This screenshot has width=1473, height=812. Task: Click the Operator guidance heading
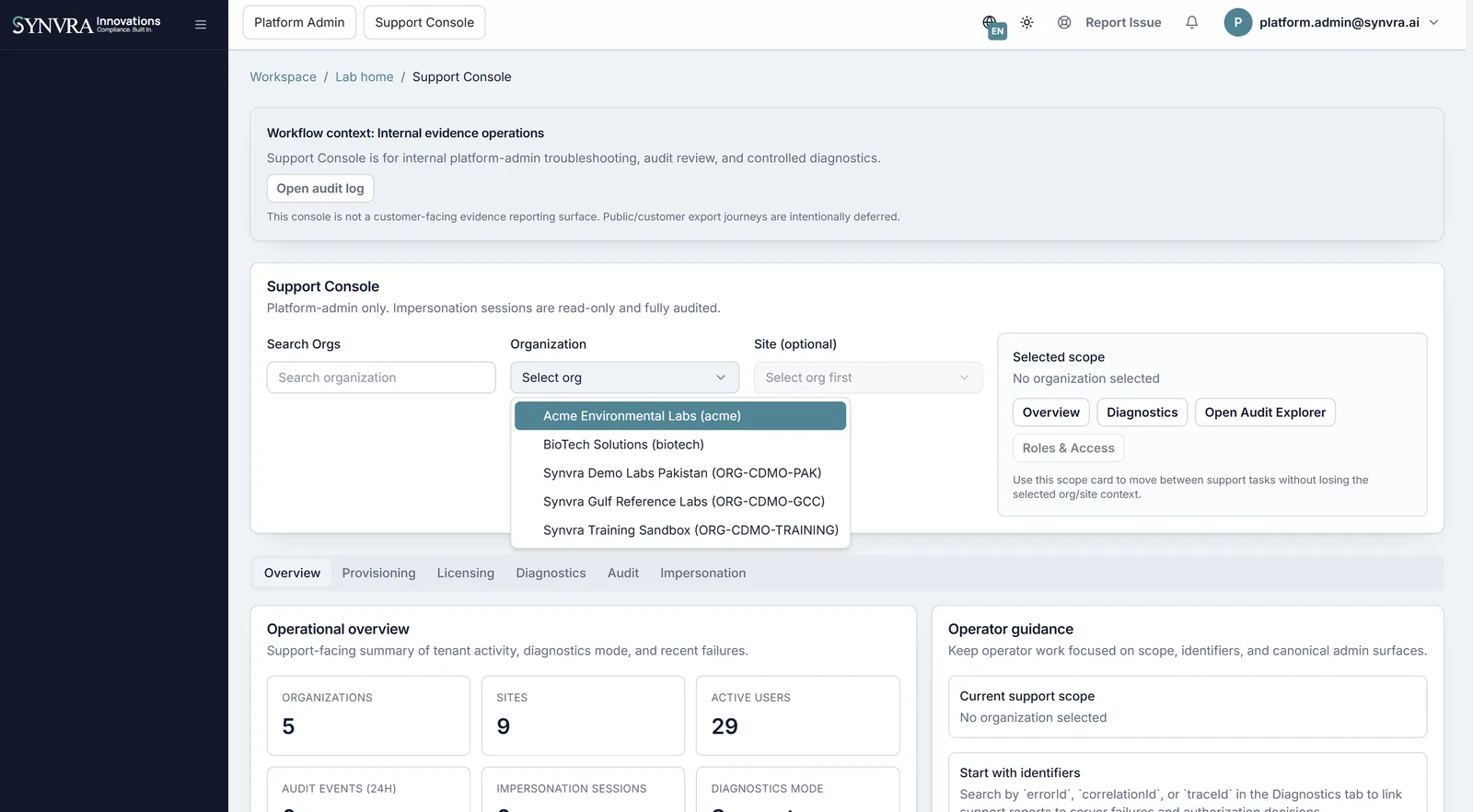pos(1011,630)
